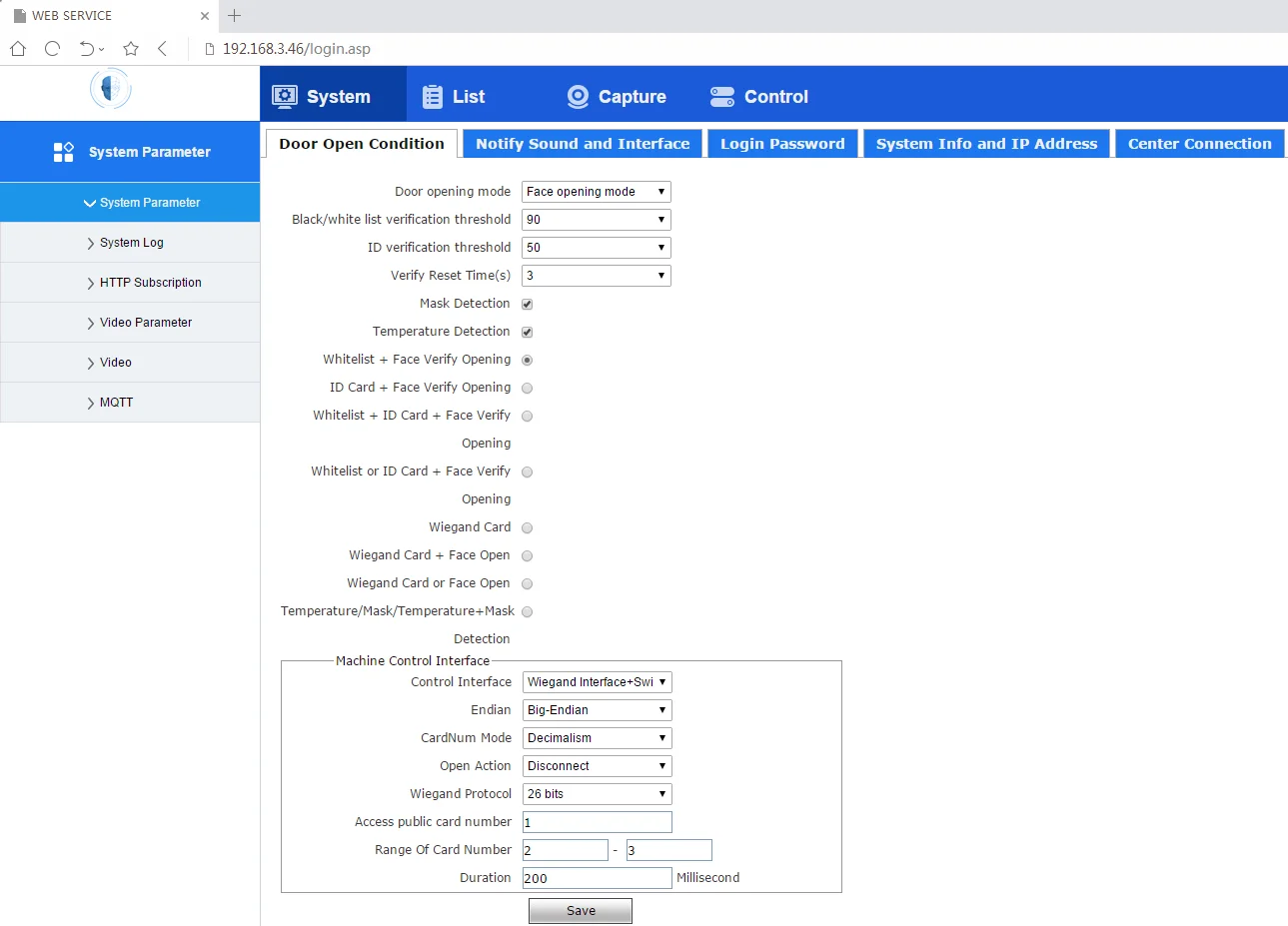Click the System monitor icon in top navigation
This screenshot has height=926, width=1288.
[x=285, y=96]
